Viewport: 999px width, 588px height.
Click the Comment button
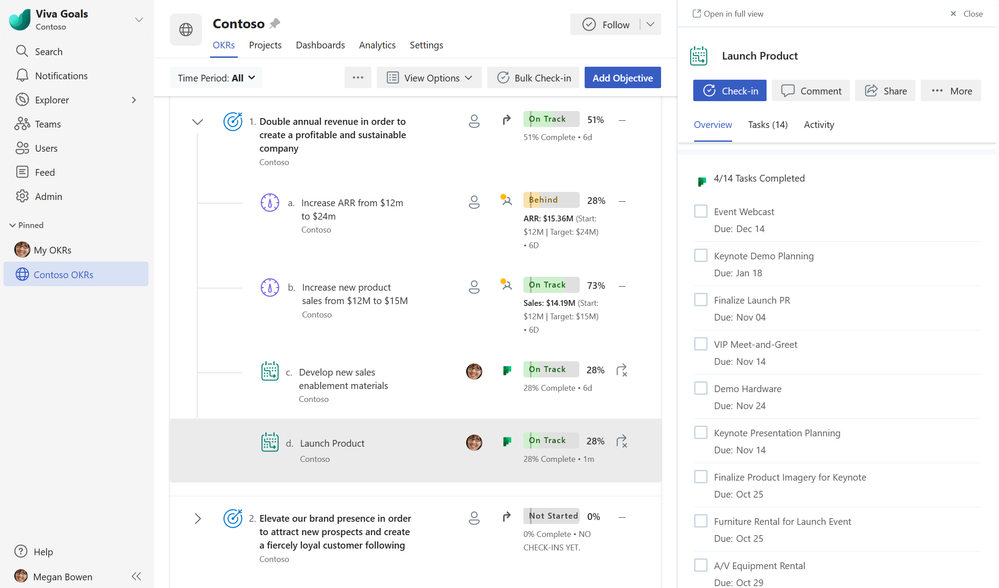pyautogui.click(x=811, y=90)
